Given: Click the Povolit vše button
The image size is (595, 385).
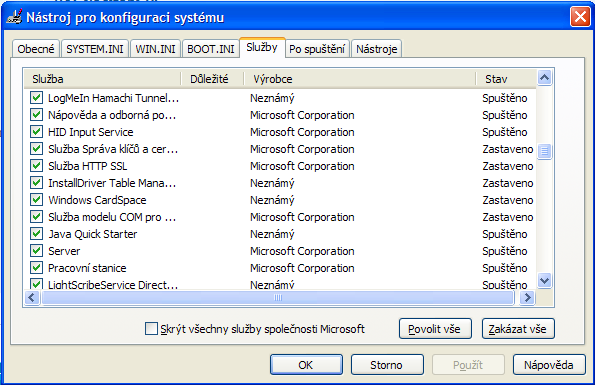Looking at the screenshot, I should pos(435,328).
